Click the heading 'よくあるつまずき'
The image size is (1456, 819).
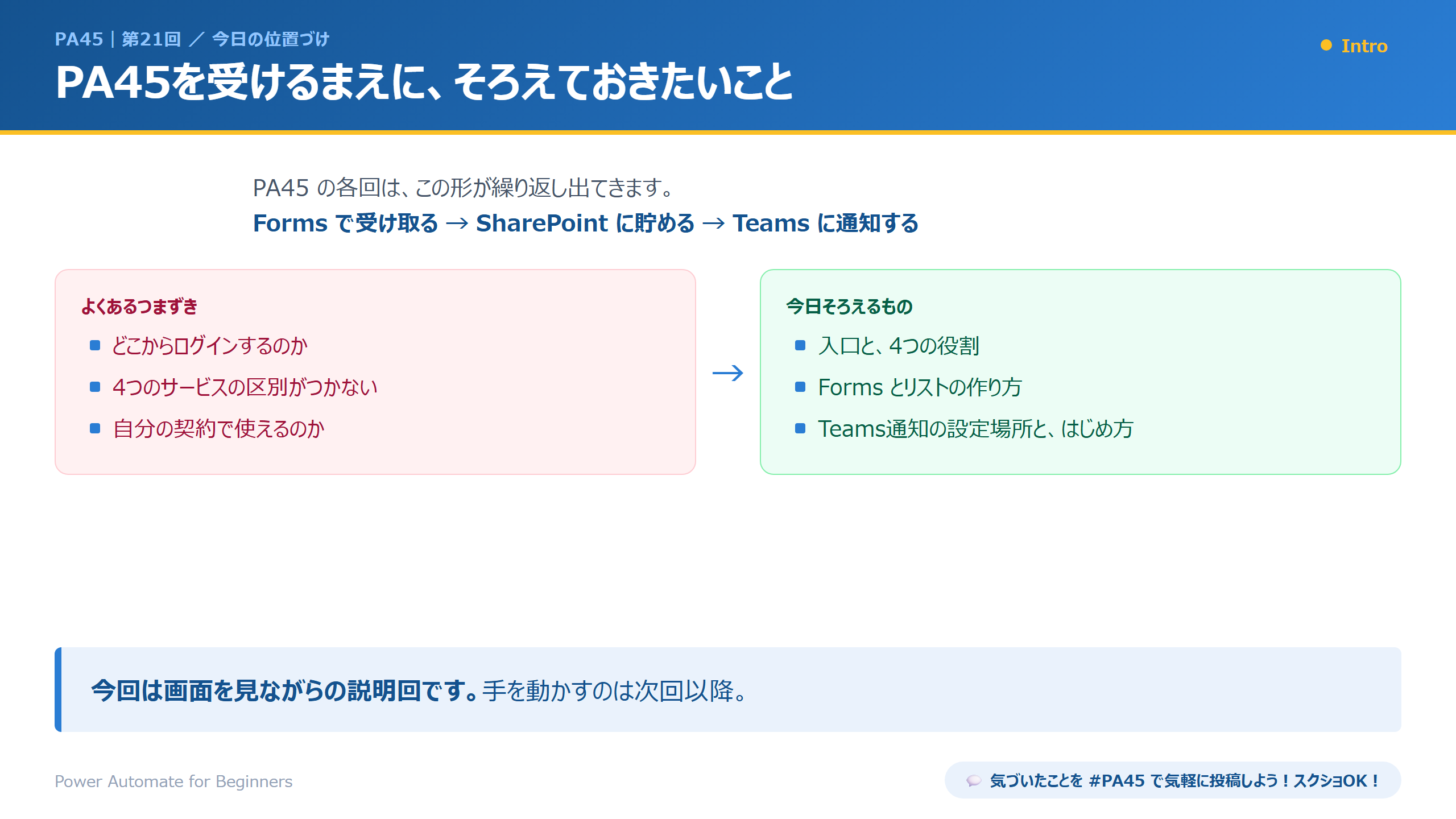coord(139,307)
